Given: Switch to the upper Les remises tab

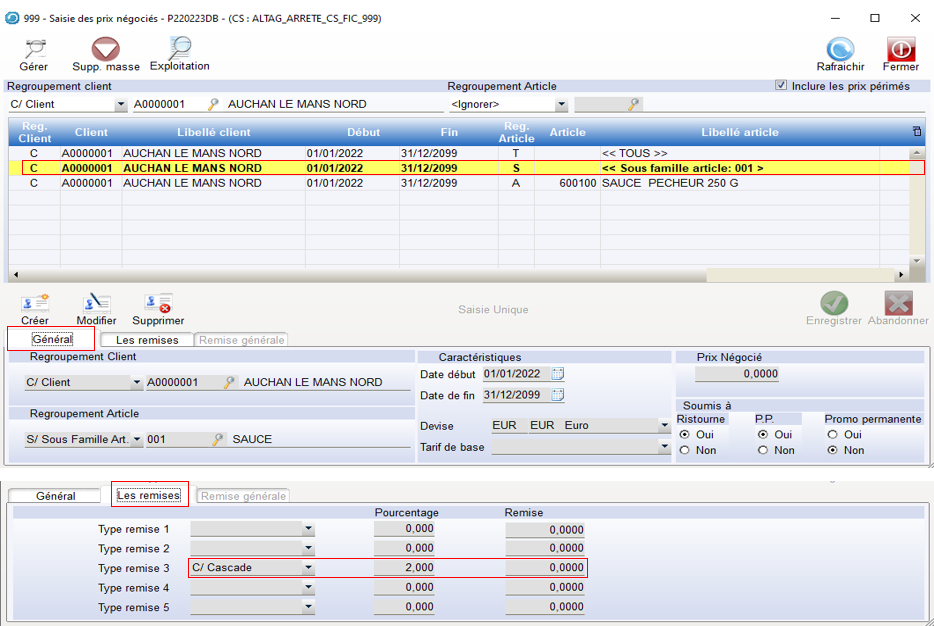Looking at the screenshot, I should 147,340.
